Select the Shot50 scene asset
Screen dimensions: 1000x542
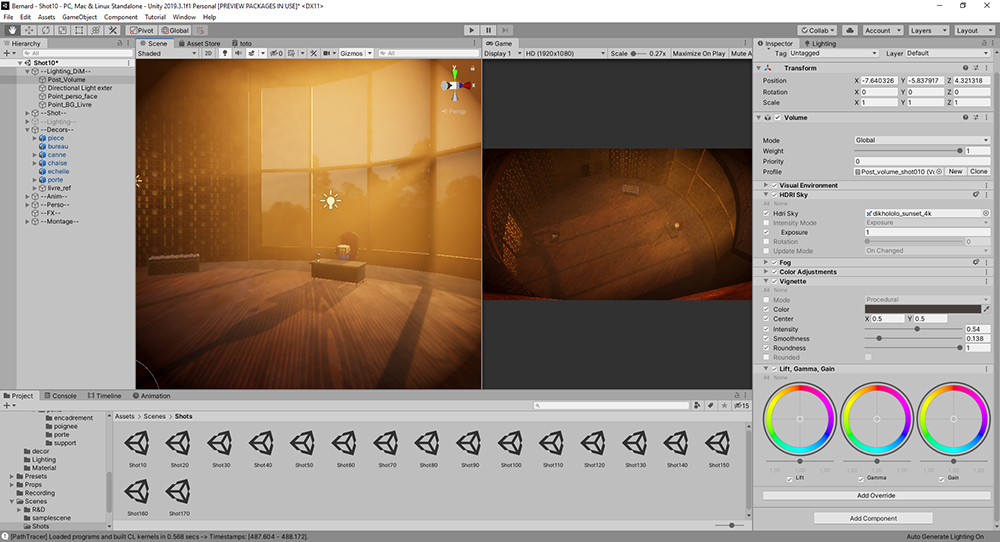[x=303, y=445]
